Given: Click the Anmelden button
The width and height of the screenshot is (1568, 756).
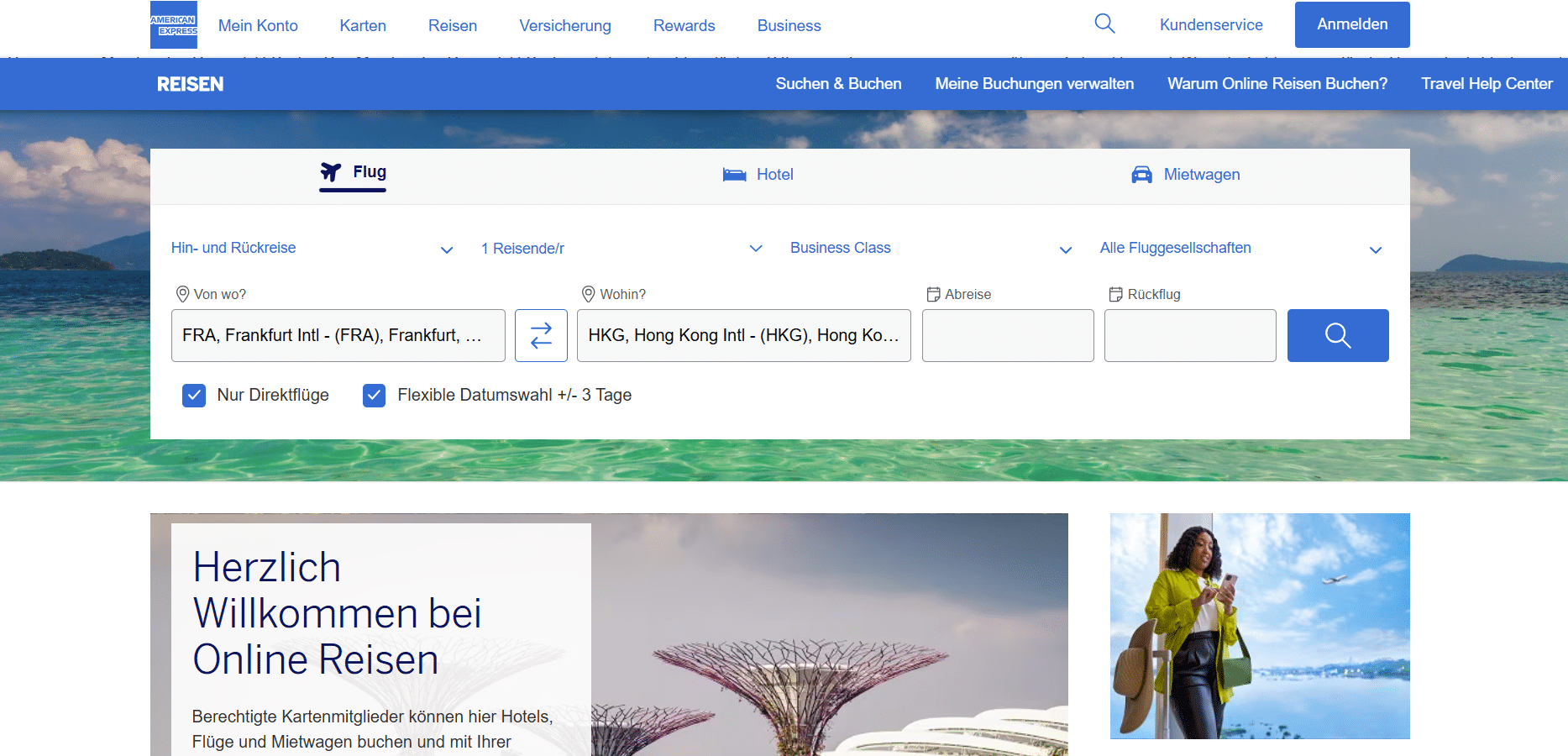Looking at the screenshot, I should pos(1351,24).
